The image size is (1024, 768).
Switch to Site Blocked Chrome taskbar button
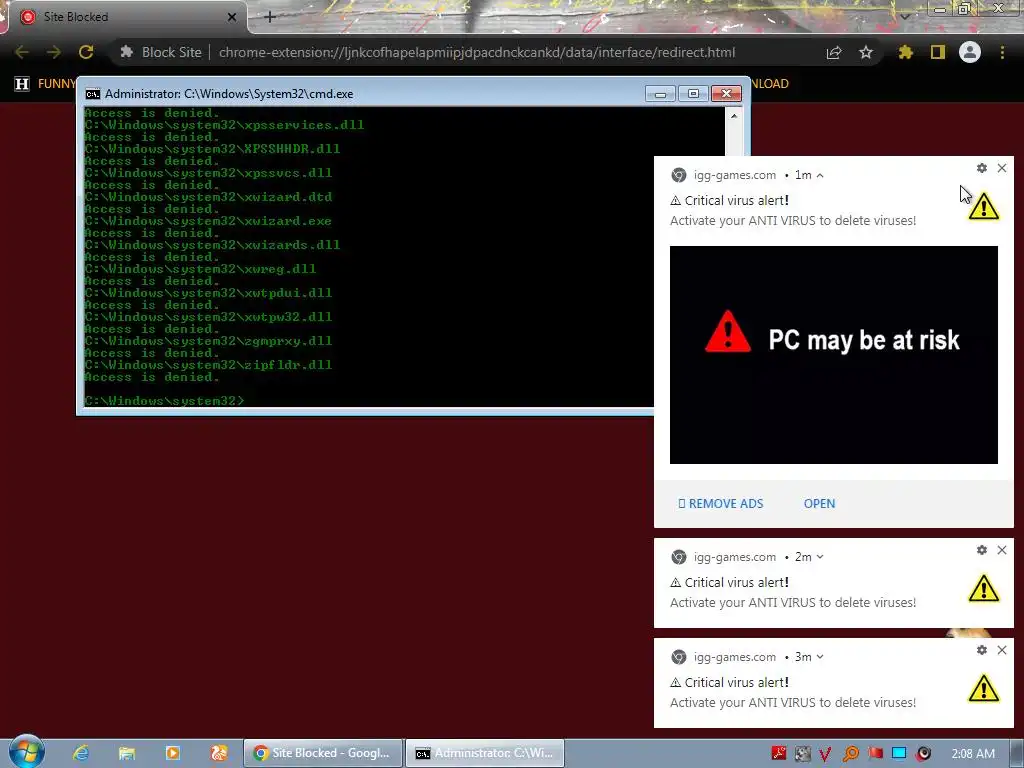[x=322, y=753]
